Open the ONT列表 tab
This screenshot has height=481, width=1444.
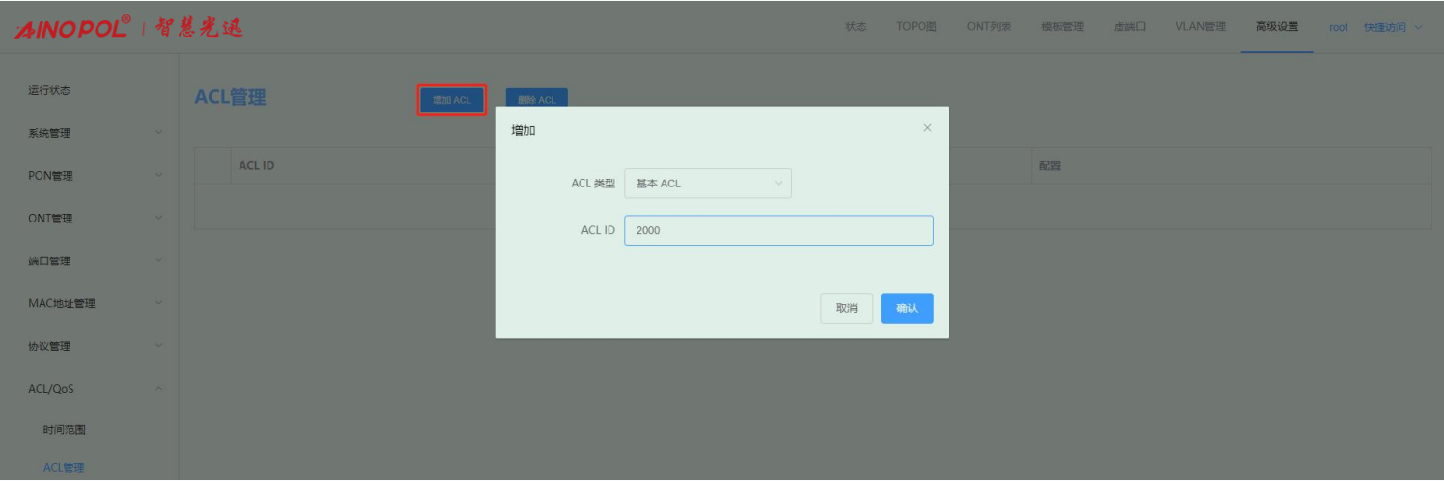click(x=988, y=27)
